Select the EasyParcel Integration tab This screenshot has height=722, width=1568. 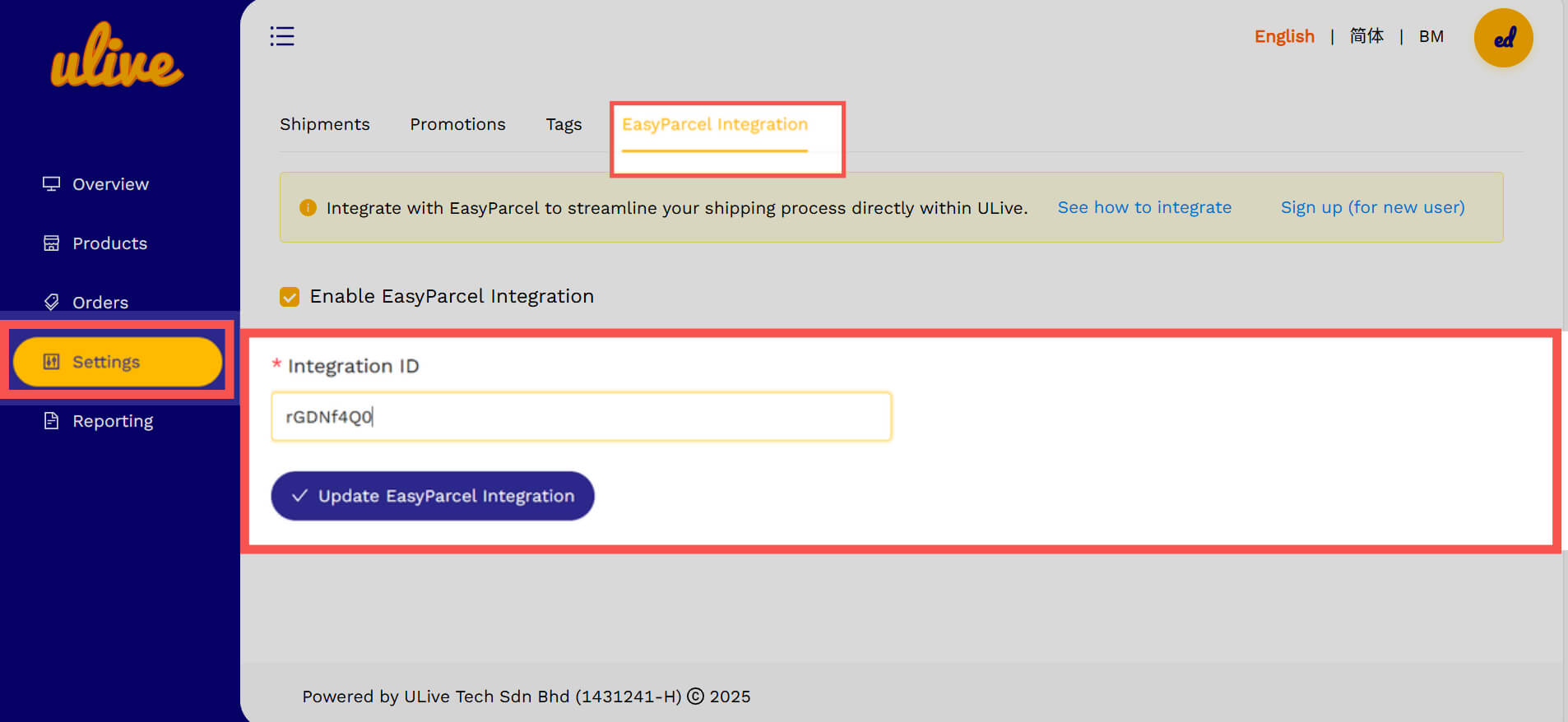click(x=715, y=124)
